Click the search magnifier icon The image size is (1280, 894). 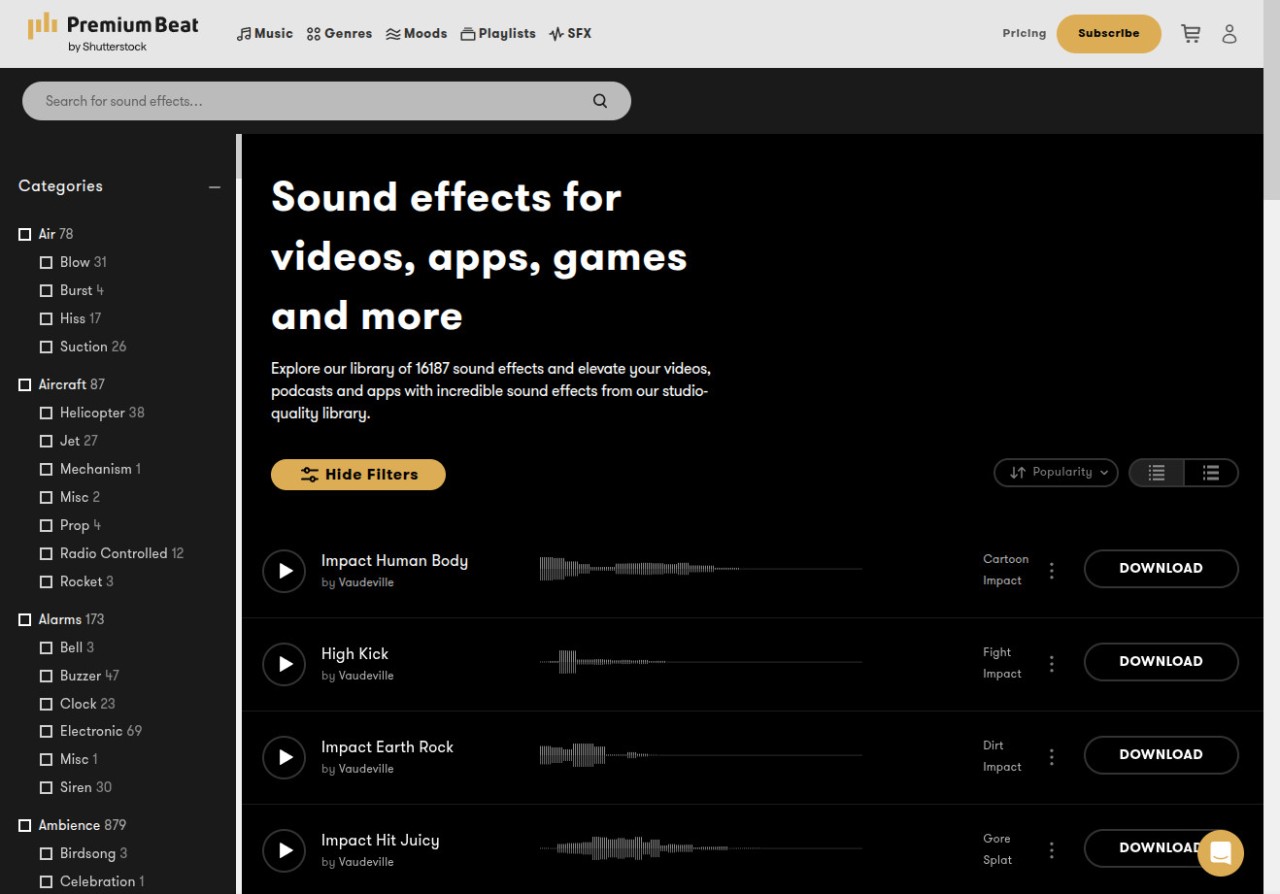coord(600,101)
